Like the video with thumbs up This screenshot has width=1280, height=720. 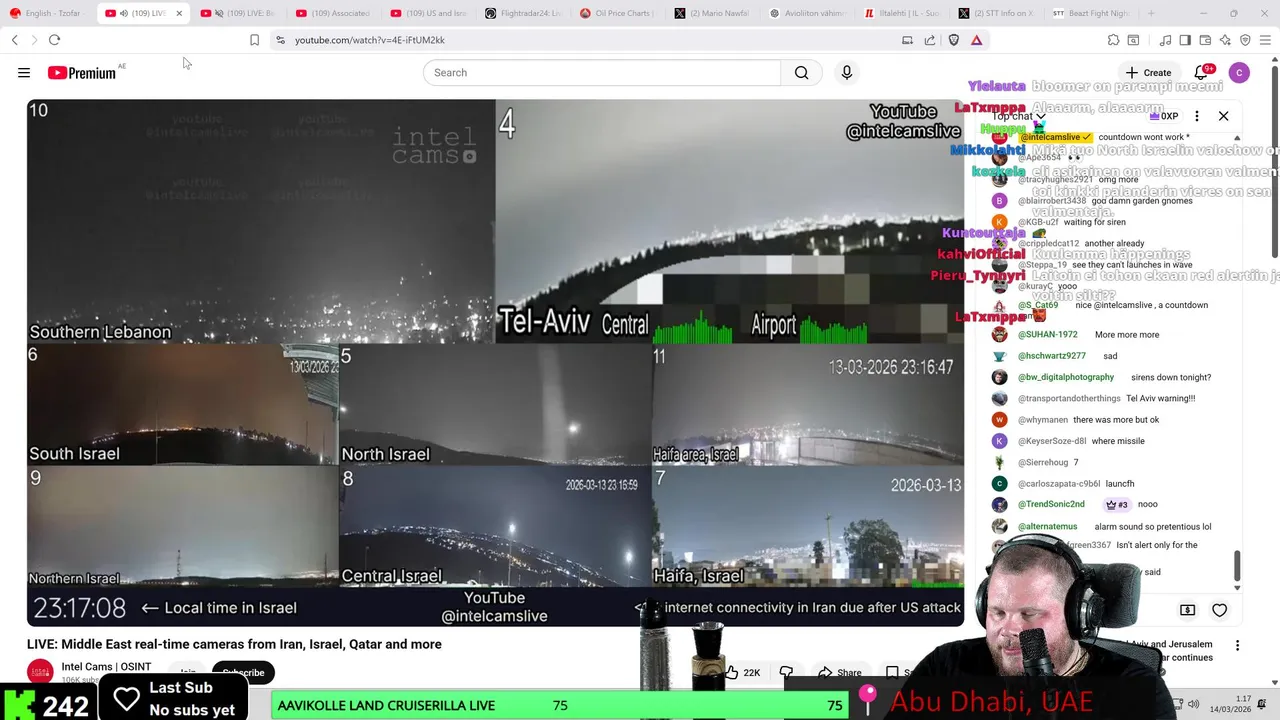tap(741, 673)
